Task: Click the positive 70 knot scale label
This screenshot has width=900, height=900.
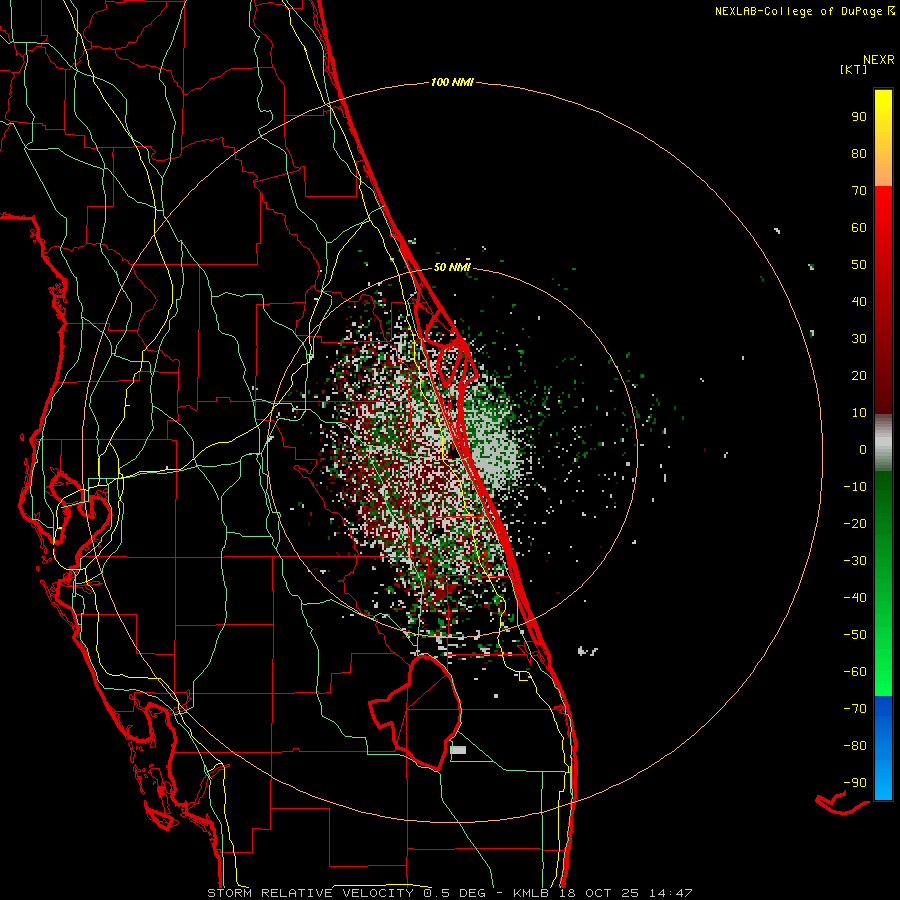Action: point(859,191)
